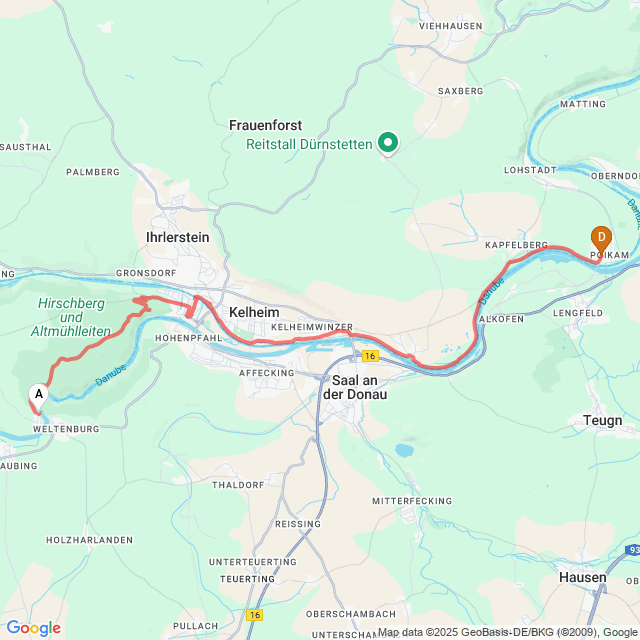This screenshot has height=640, width=640.
Task: Click the orange D destination marker
Action: pyautogui.click(x=601, y=239)
